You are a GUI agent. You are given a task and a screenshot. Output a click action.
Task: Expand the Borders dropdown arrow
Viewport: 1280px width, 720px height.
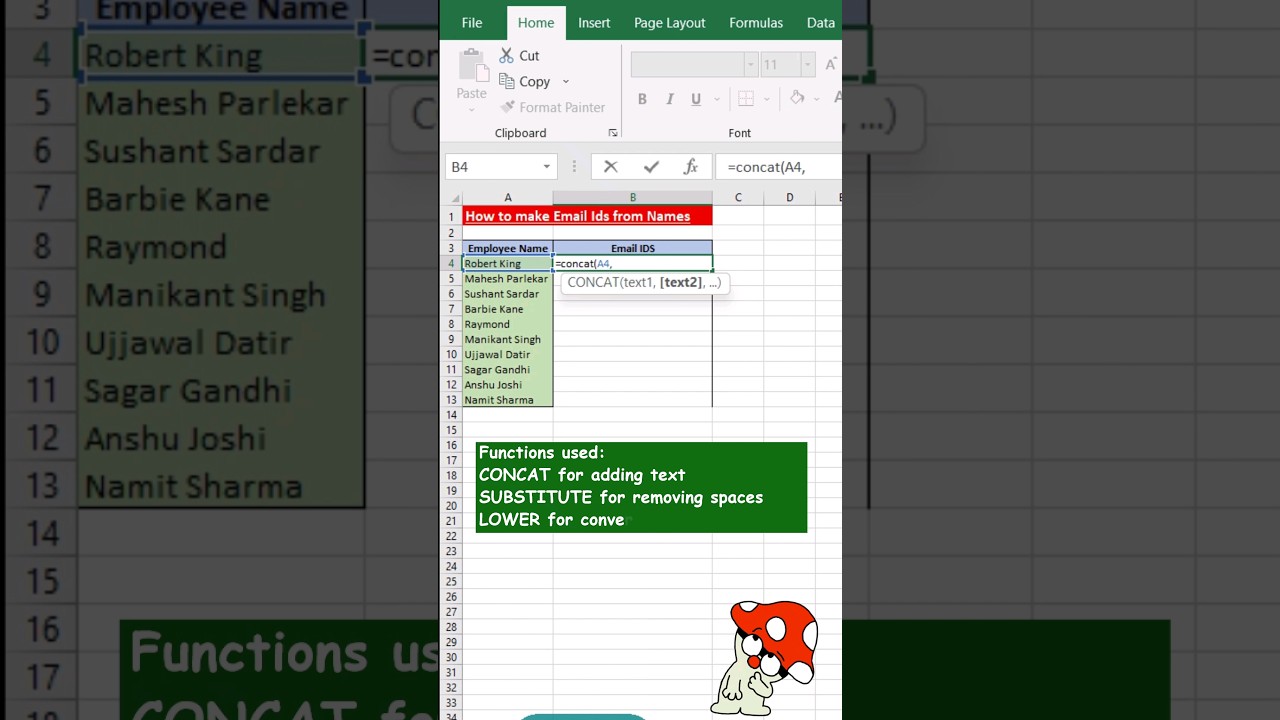tap(767, 99)
